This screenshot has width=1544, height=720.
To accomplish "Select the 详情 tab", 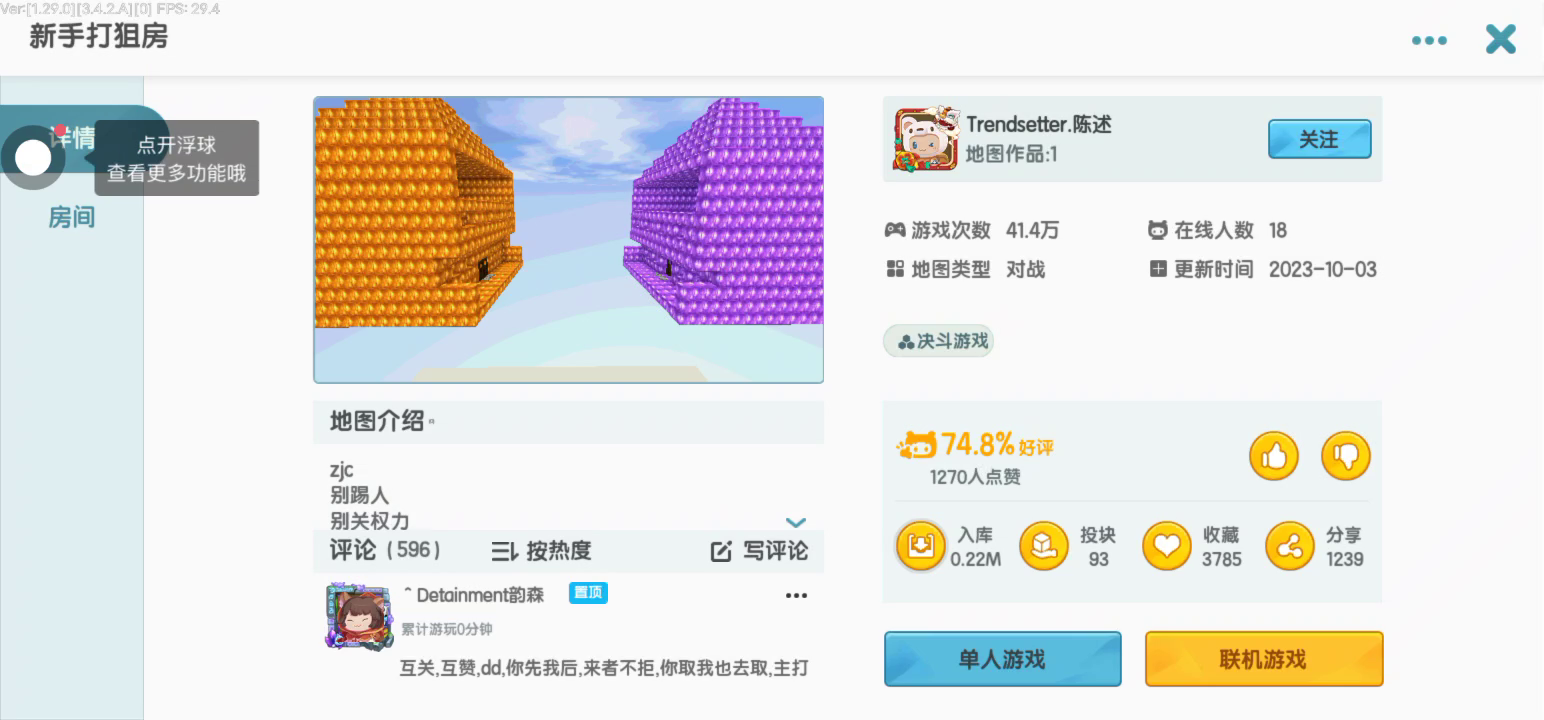I will (72, 138).
